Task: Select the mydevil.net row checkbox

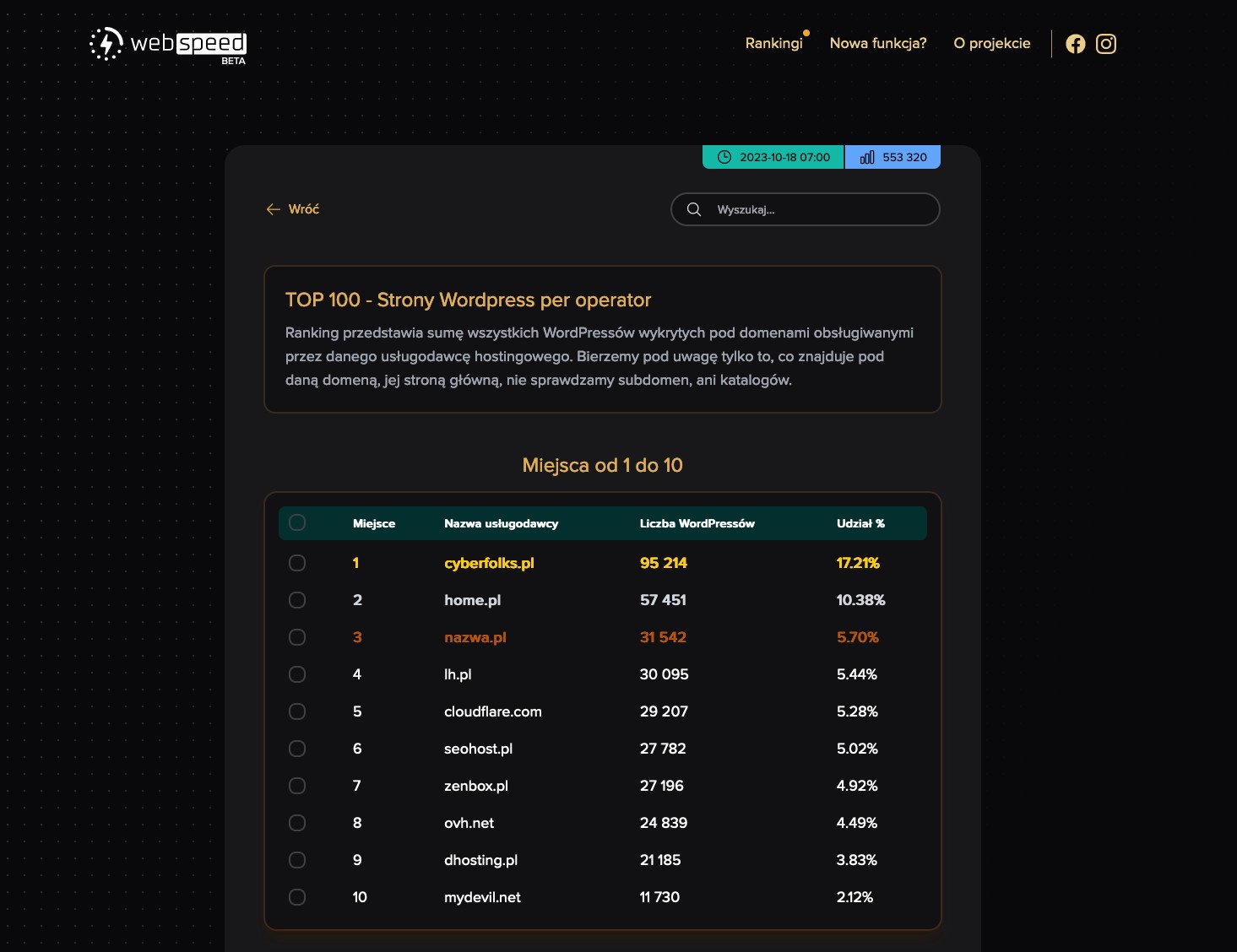Action: click(x=297, y=897)
